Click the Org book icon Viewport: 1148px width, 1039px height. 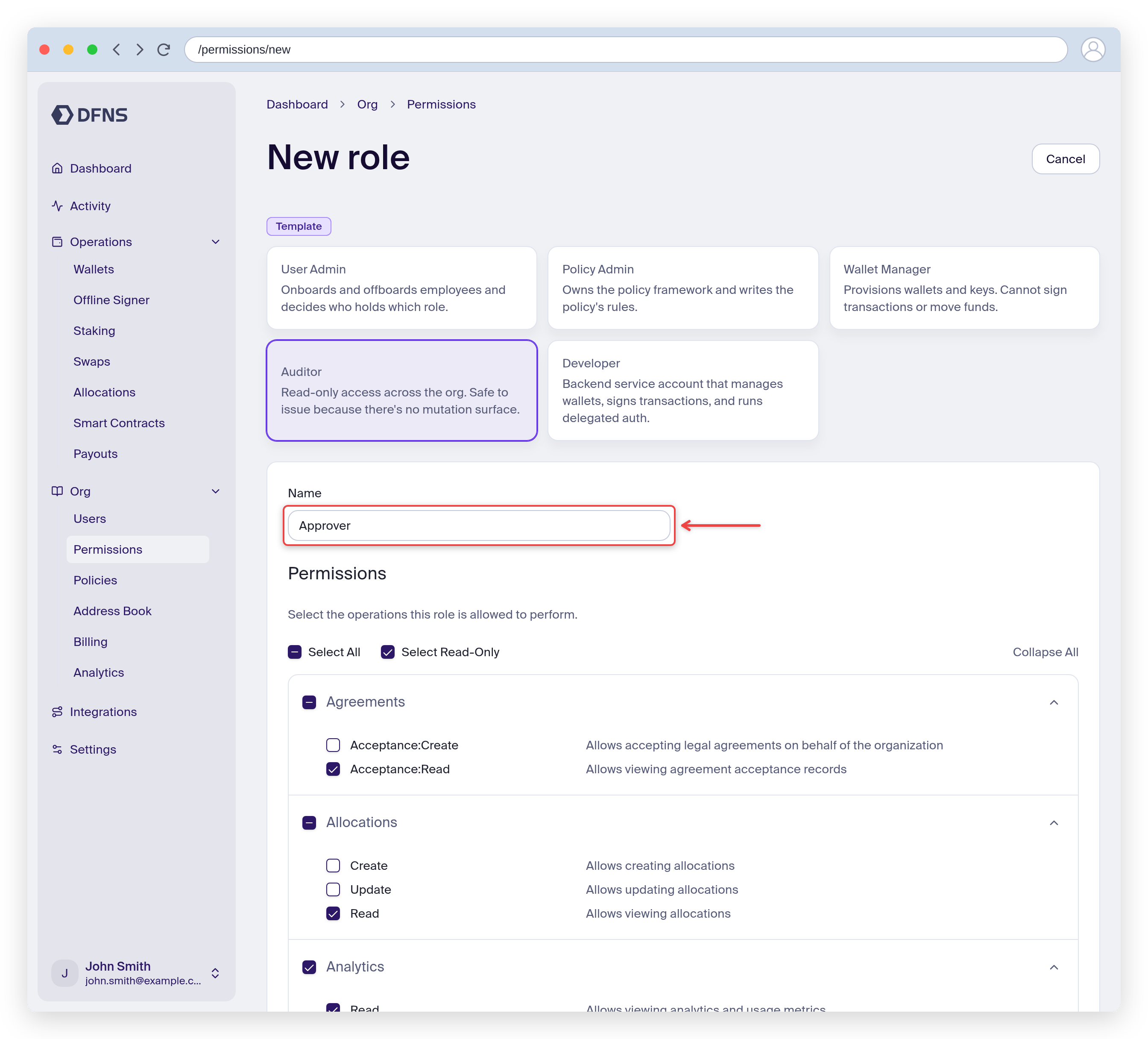pos(57,491)
